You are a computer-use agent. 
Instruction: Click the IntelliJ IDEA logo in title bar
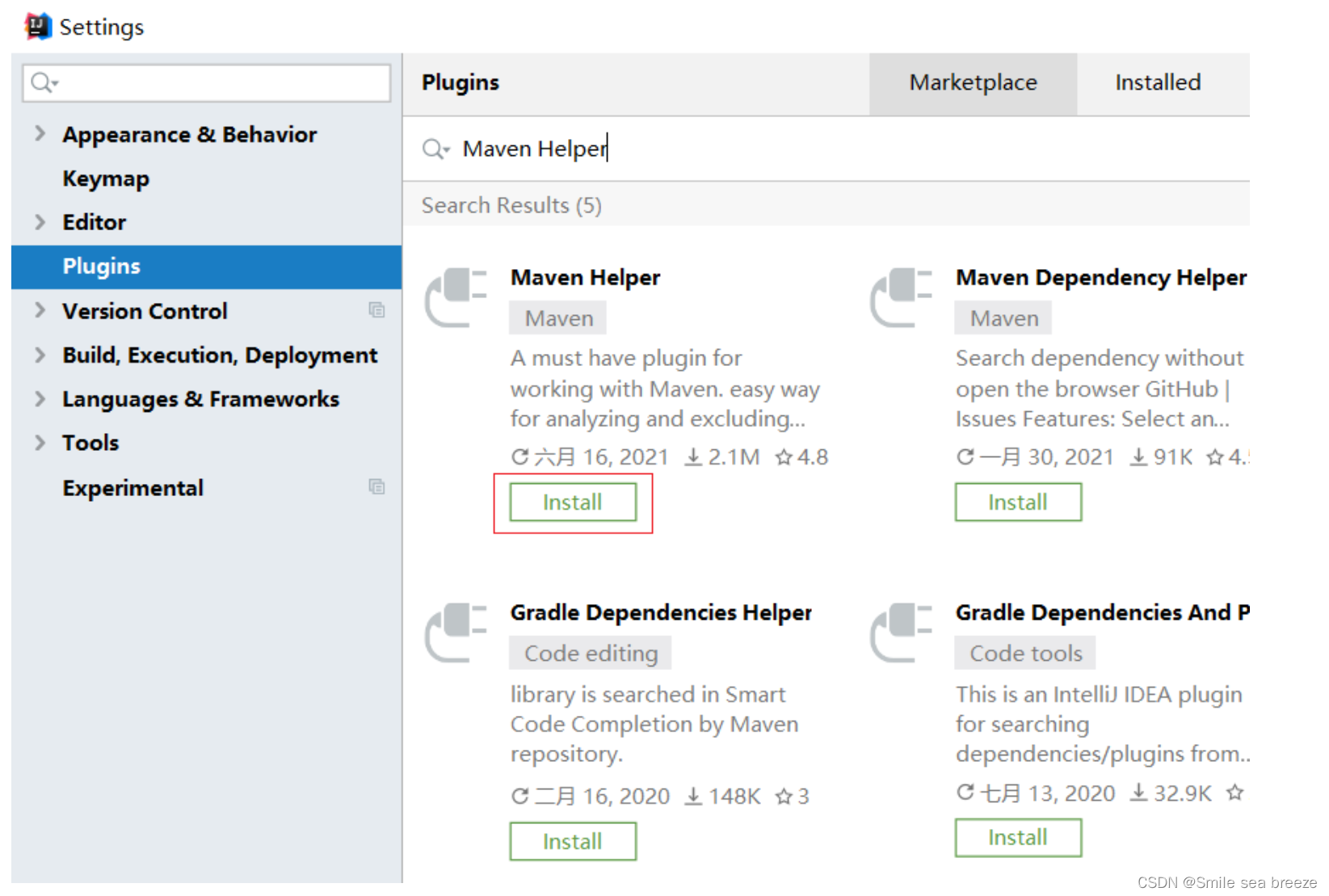coord(38,27)
